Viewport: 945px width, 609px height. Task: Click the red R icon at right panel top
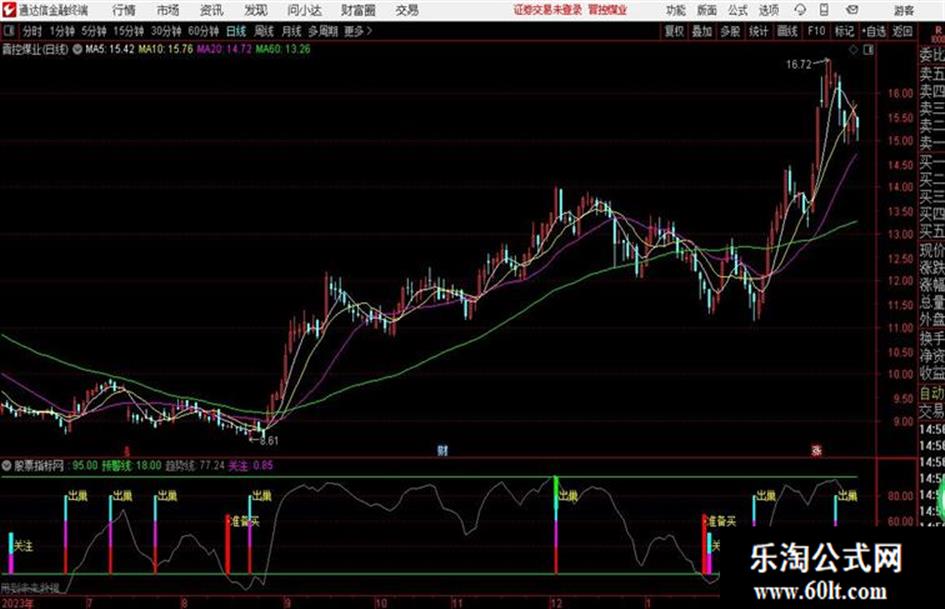coord(938,31)
